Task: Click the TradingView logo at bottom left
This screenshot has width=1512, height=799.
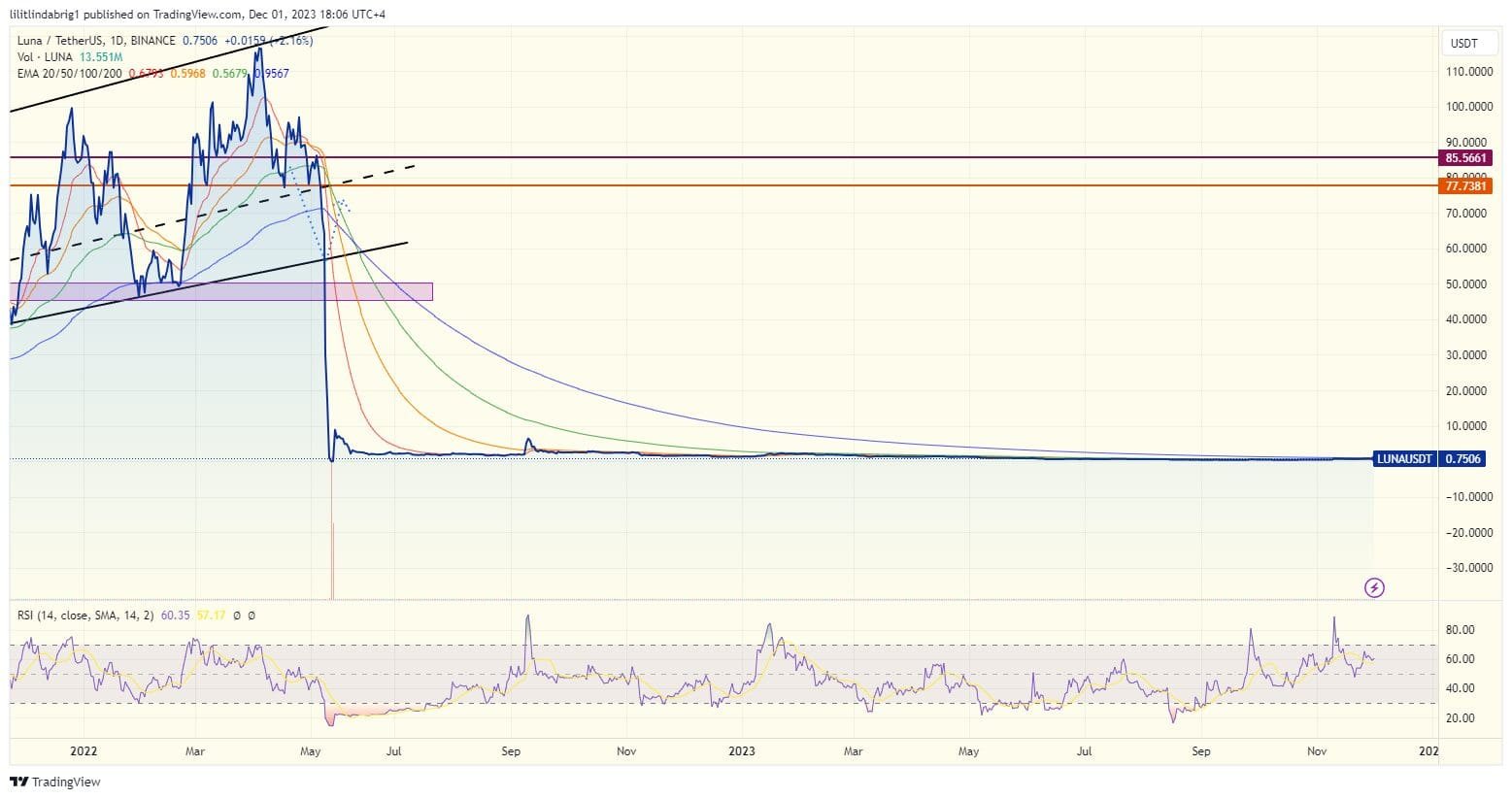Action: 55,782
